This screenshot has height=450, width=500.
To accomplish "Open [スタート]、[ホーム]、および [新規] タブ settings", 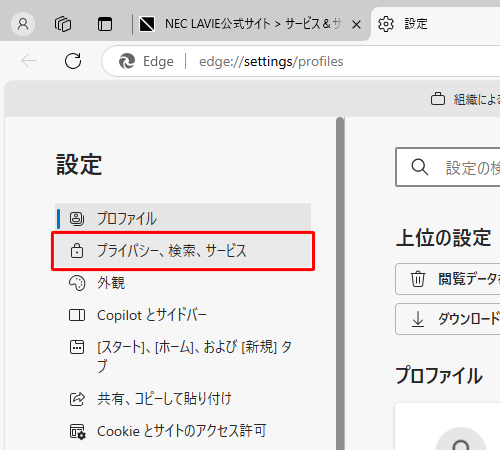I will pos(183,356).
